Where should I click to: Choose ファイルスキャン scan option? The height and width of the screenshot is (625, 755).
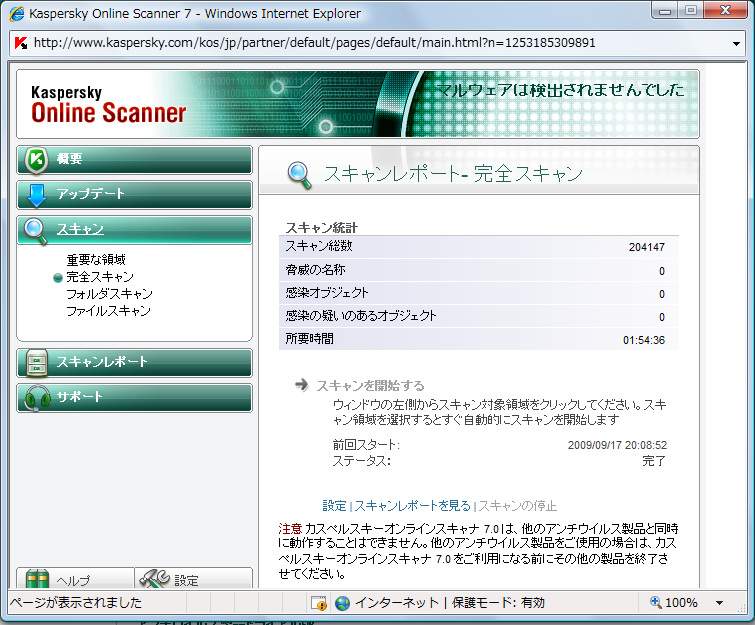[x=108, y=311]
